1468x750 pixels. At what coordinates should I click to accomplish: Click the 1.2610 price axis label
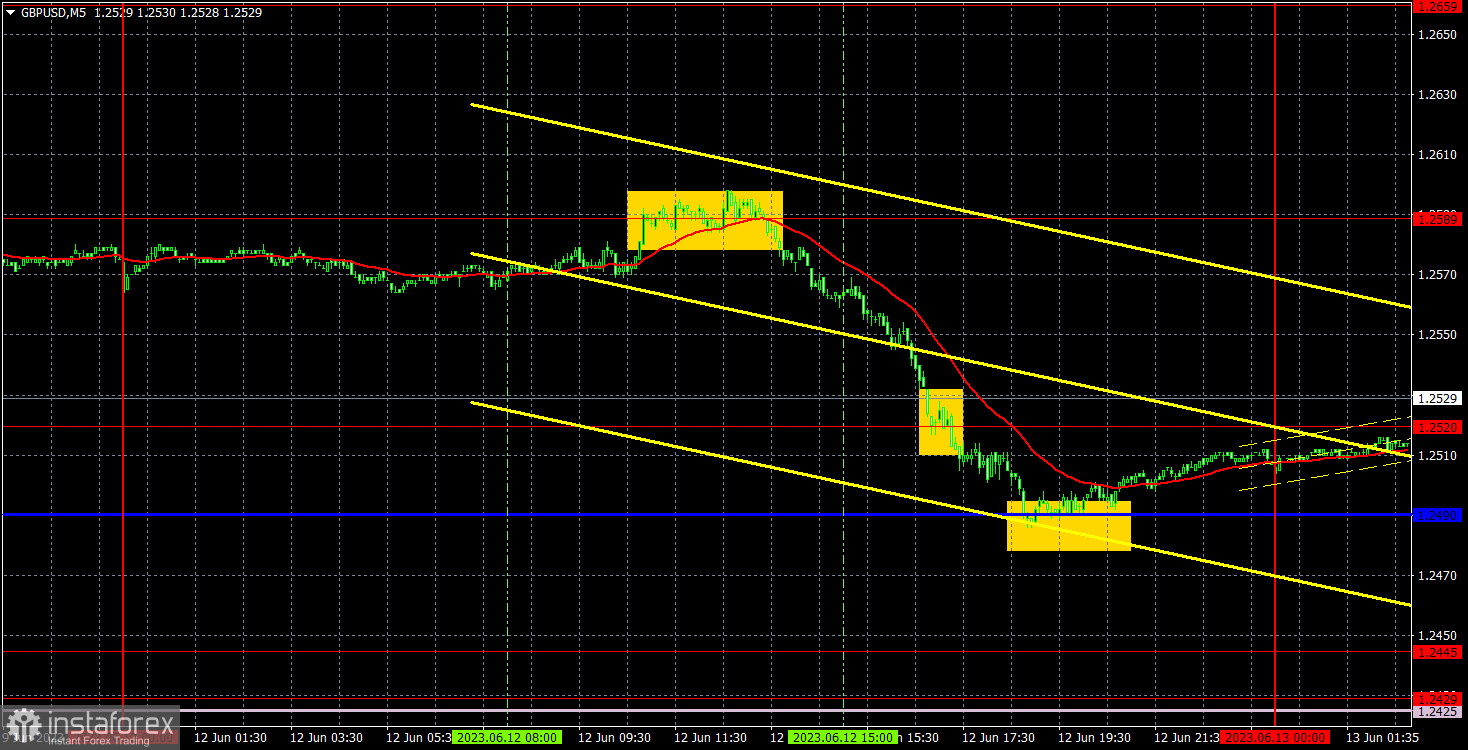click(x=1436, y=155)
